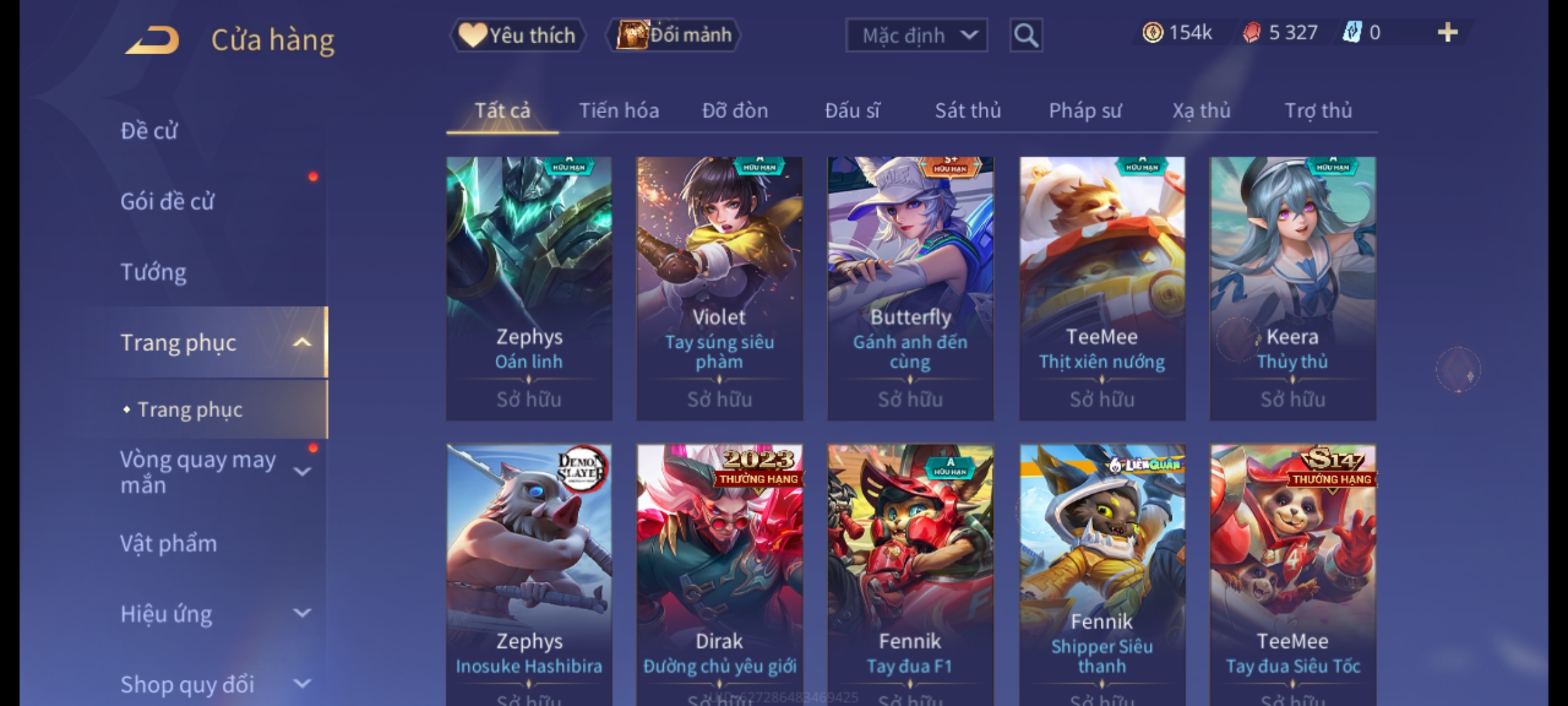Screen dimensions: 1568x706
Task: Open the search magnifier icon
Action: (x=1026, y=35)
